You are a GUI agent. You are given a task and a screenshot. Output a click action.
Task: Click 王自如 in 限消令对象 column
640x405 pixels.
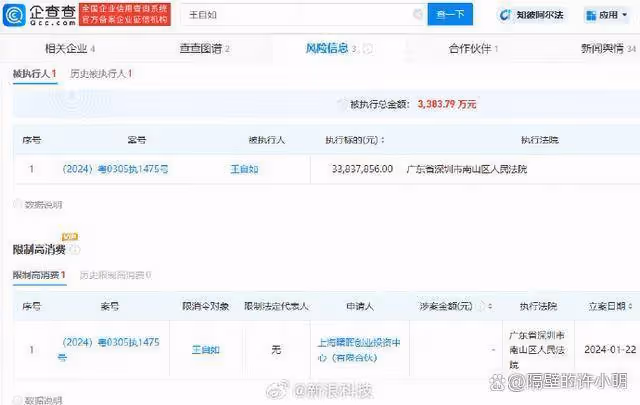[206, 349]
